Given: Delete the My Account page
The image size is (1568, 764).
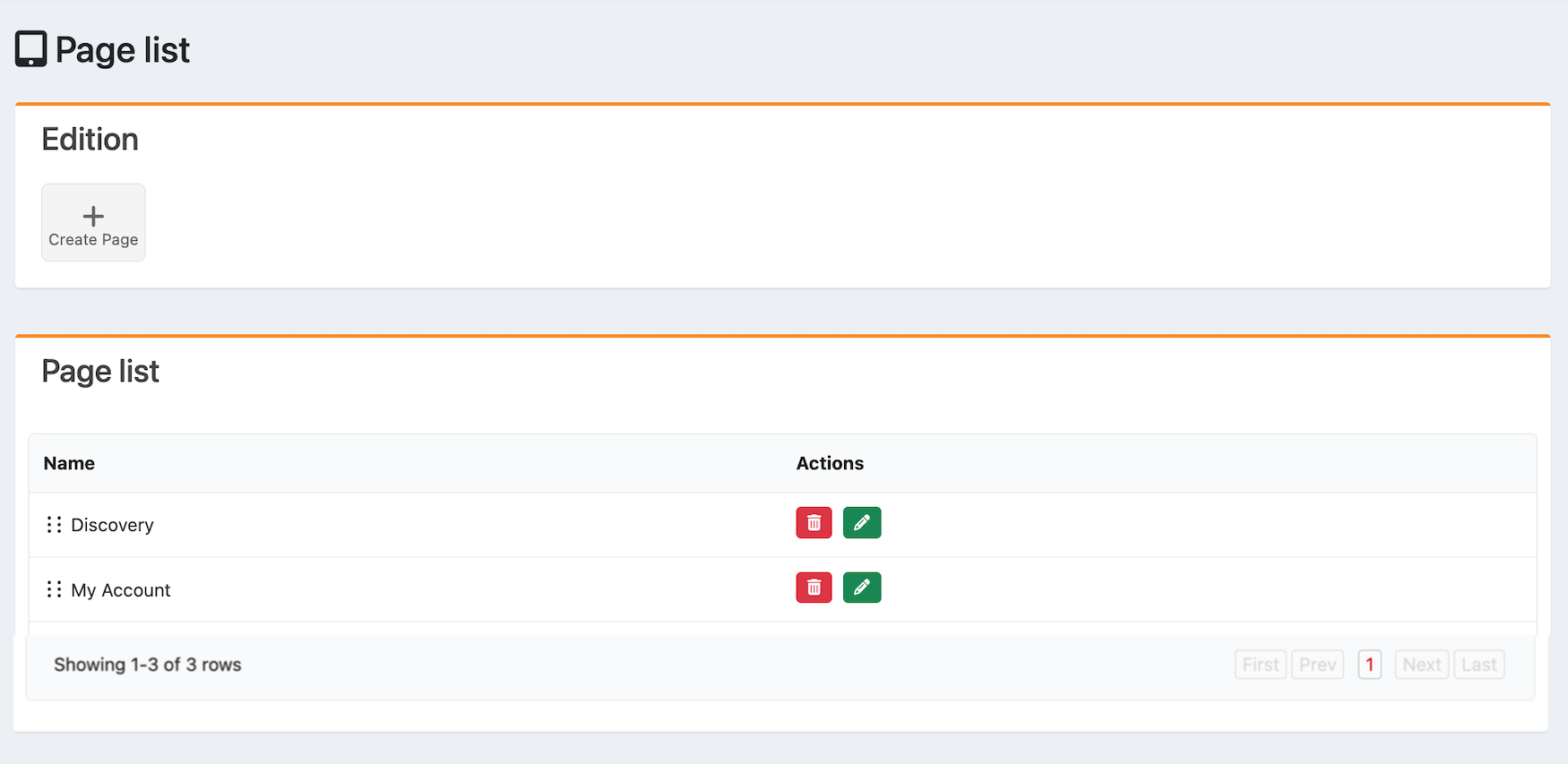Looking at the screenshot, I should [x=814, y=588].
